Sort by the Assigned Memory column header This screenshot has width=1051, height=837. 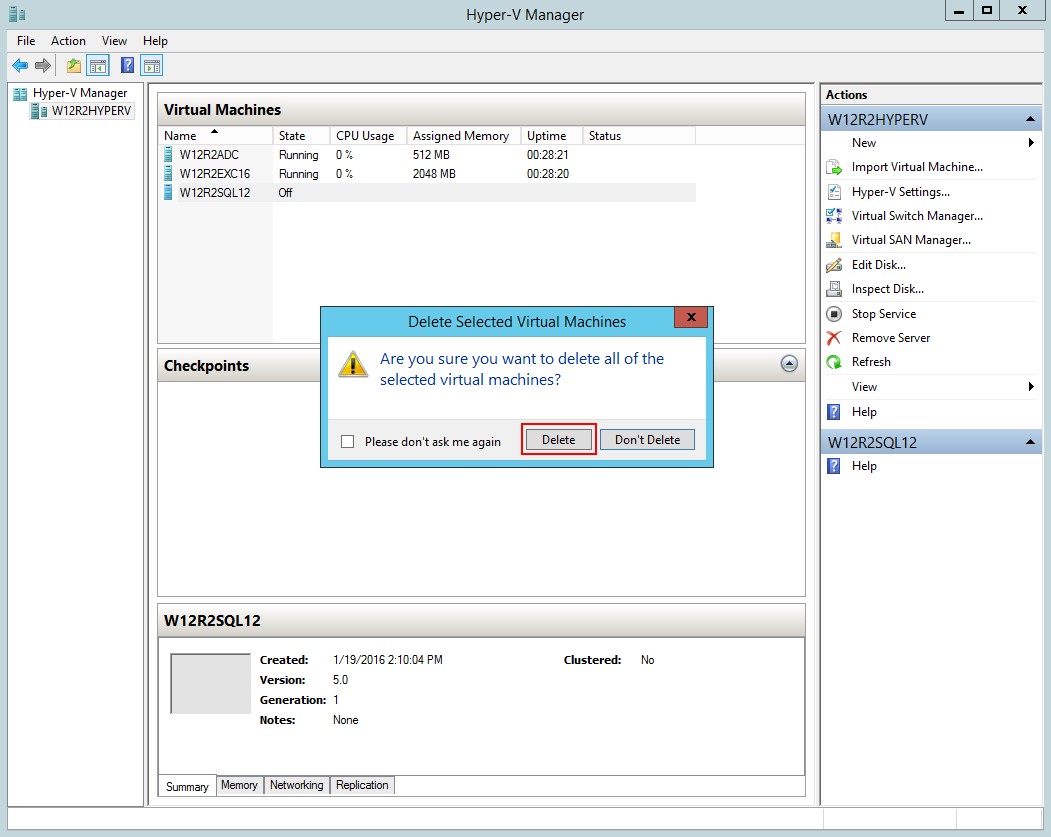pos(464,135)
